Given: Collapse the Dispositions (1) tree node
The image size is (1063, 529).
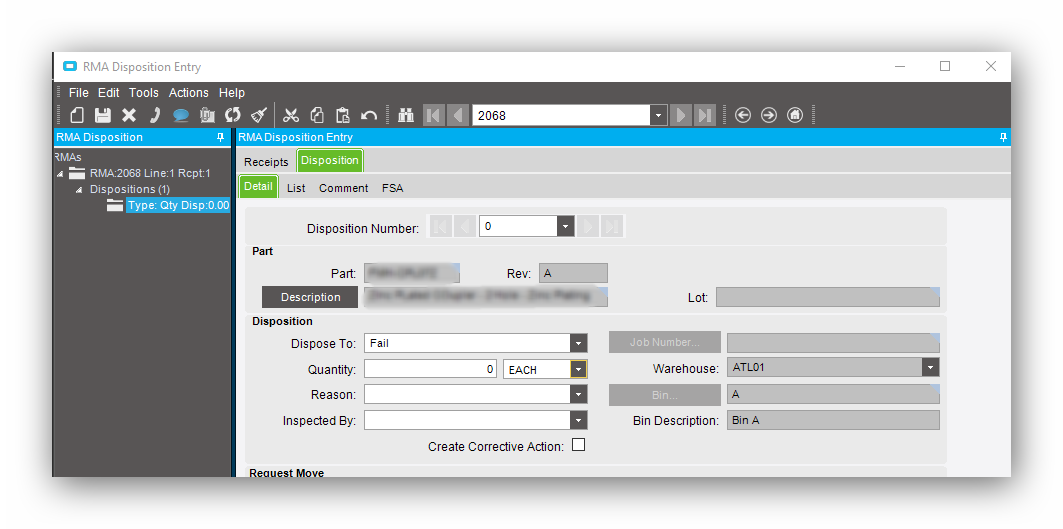Looking at the screenshot, I should coord(79,190).
